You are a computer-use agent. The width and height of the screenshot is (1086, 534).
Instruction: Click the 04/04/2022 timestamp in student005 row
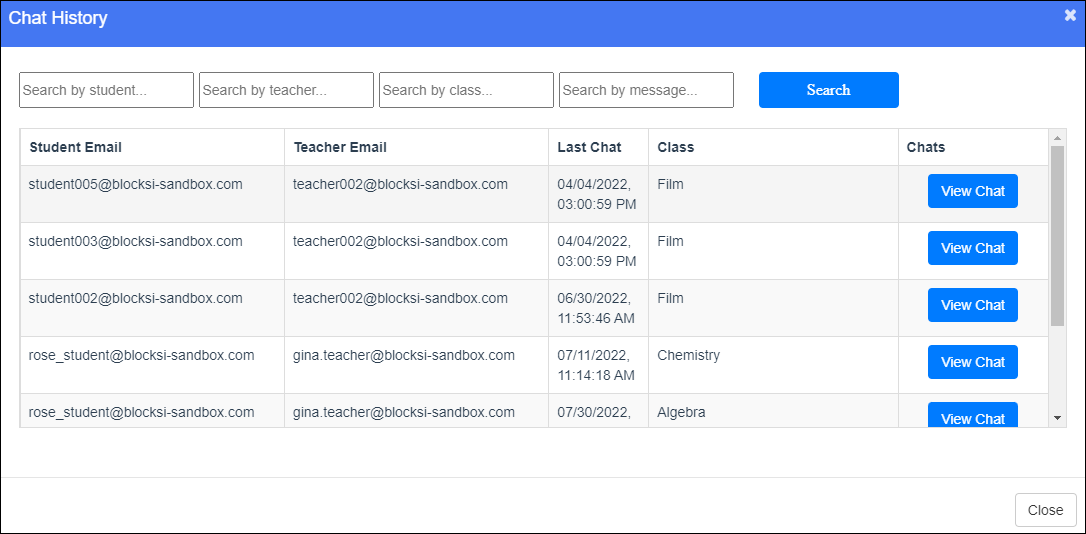pos(596,195)
